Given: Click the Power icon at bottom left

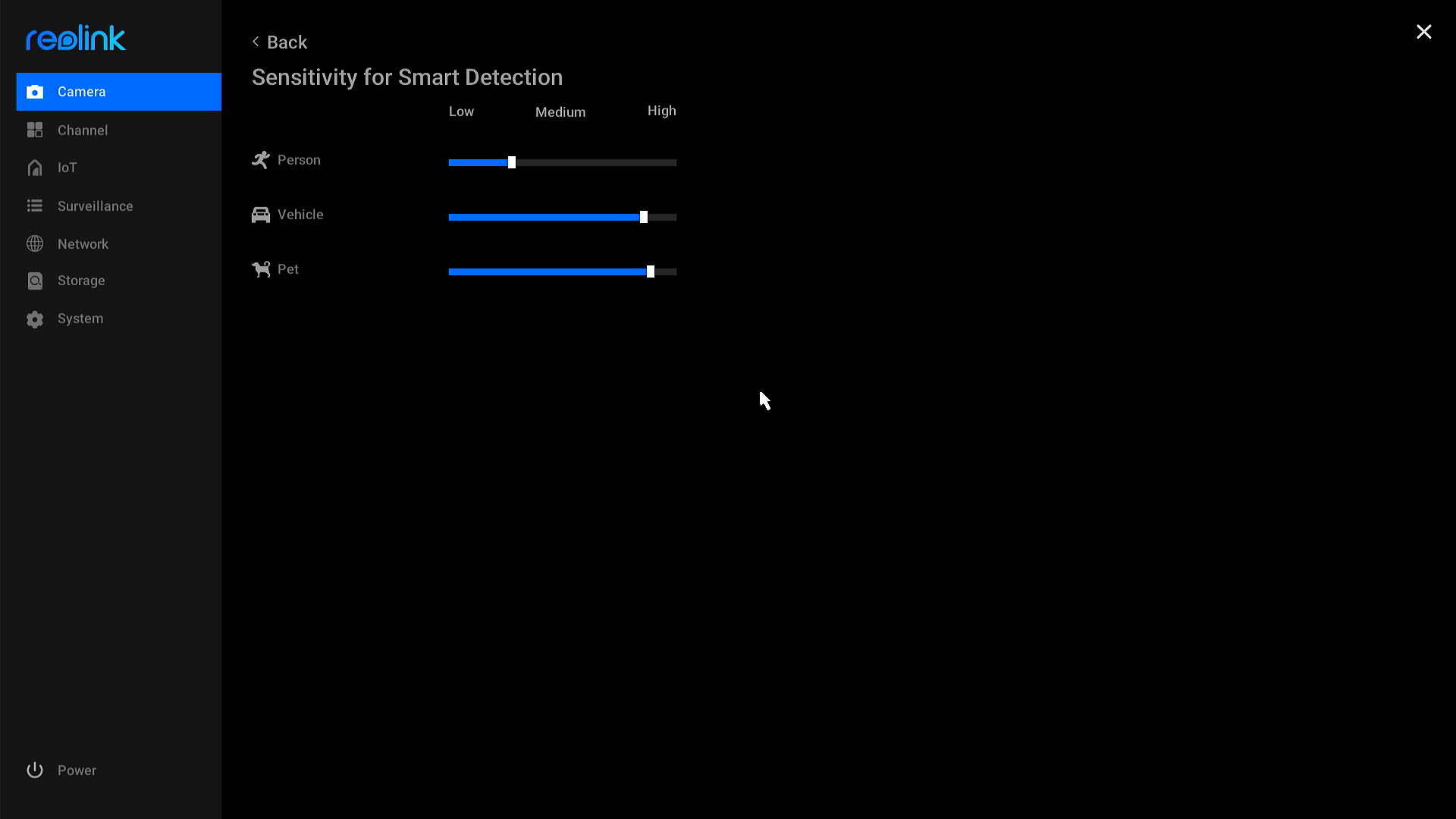Looking at the screenshot, I should [x=34, y=770].
